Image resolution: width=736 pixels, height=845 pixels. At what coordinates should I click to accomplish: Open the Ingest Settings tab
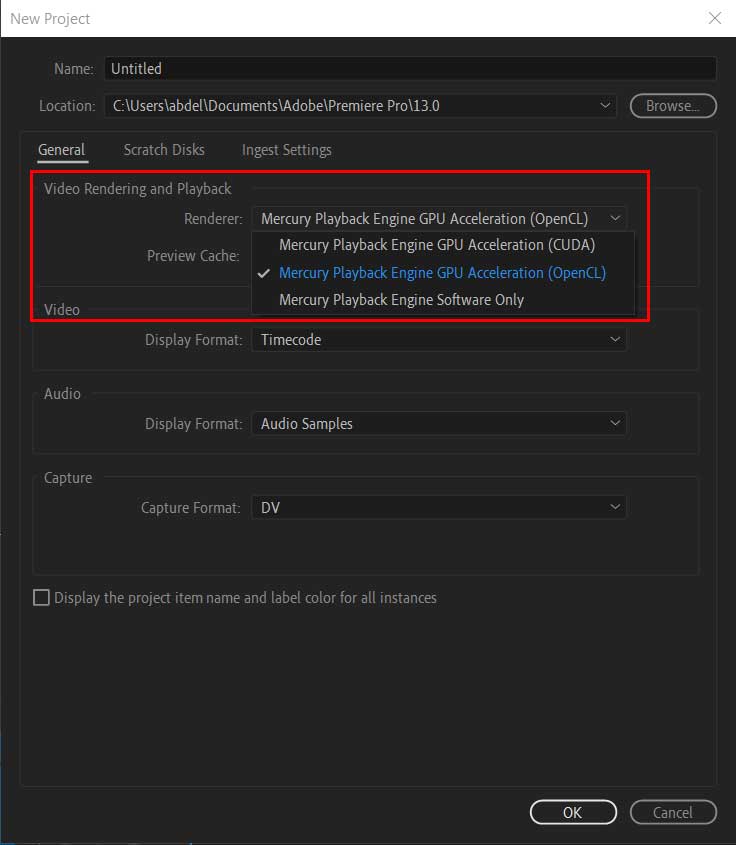pyautogui.click(x=287, y=150)
